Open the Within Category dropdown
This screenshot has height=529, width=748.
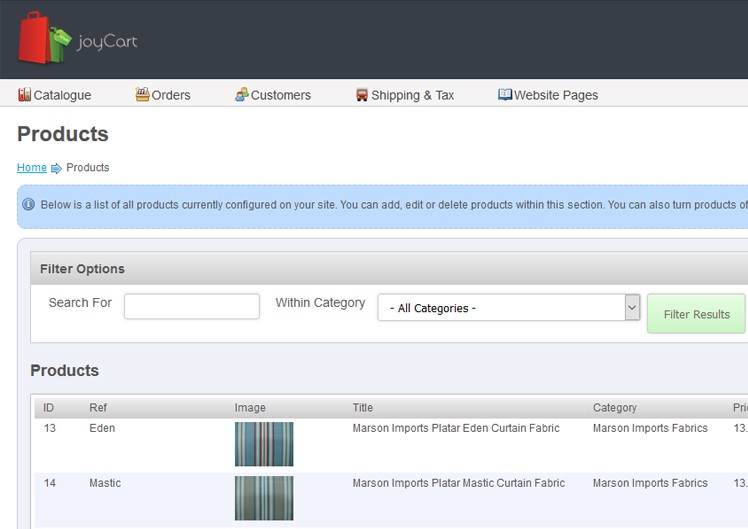click(x=500, y=308)
